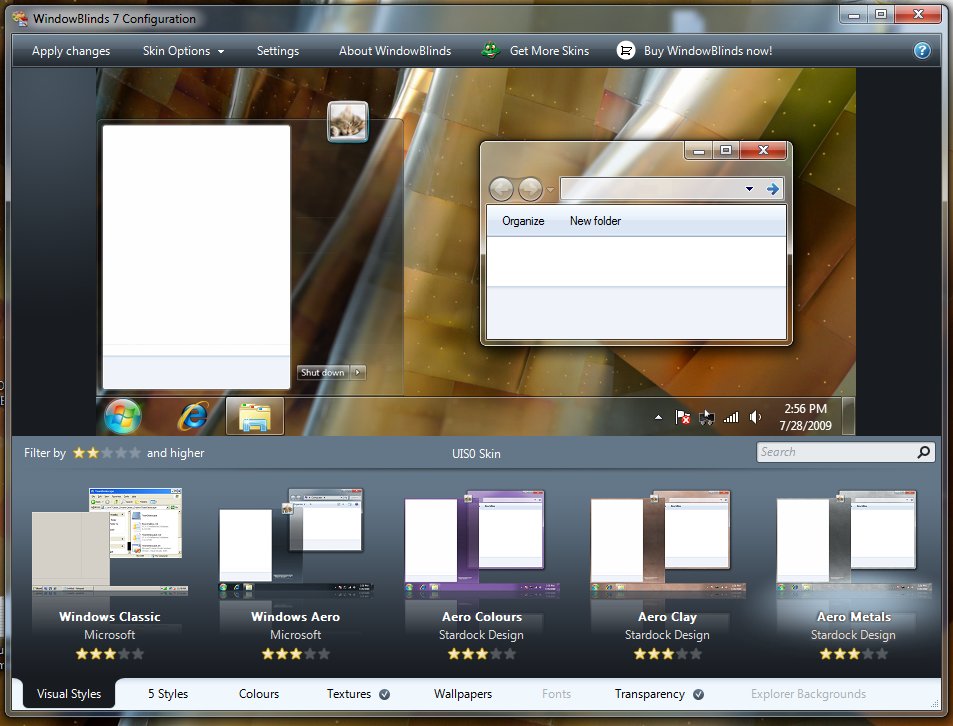The height and width of the screenshot is (726, 953).
Task: Go to the Wallpapers tab
Action: point(463,694)
